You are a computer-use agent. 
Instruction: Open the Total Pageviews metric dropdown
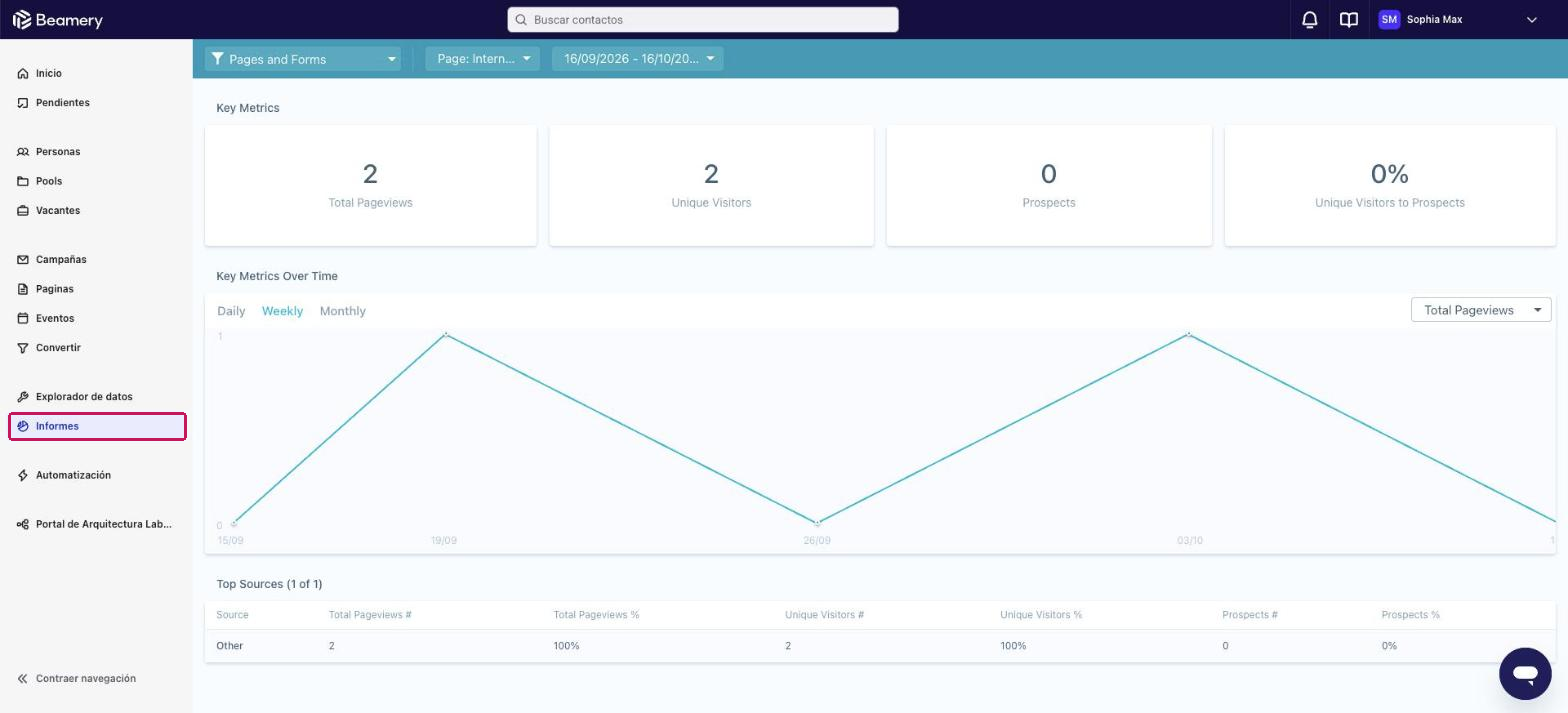1481,310
